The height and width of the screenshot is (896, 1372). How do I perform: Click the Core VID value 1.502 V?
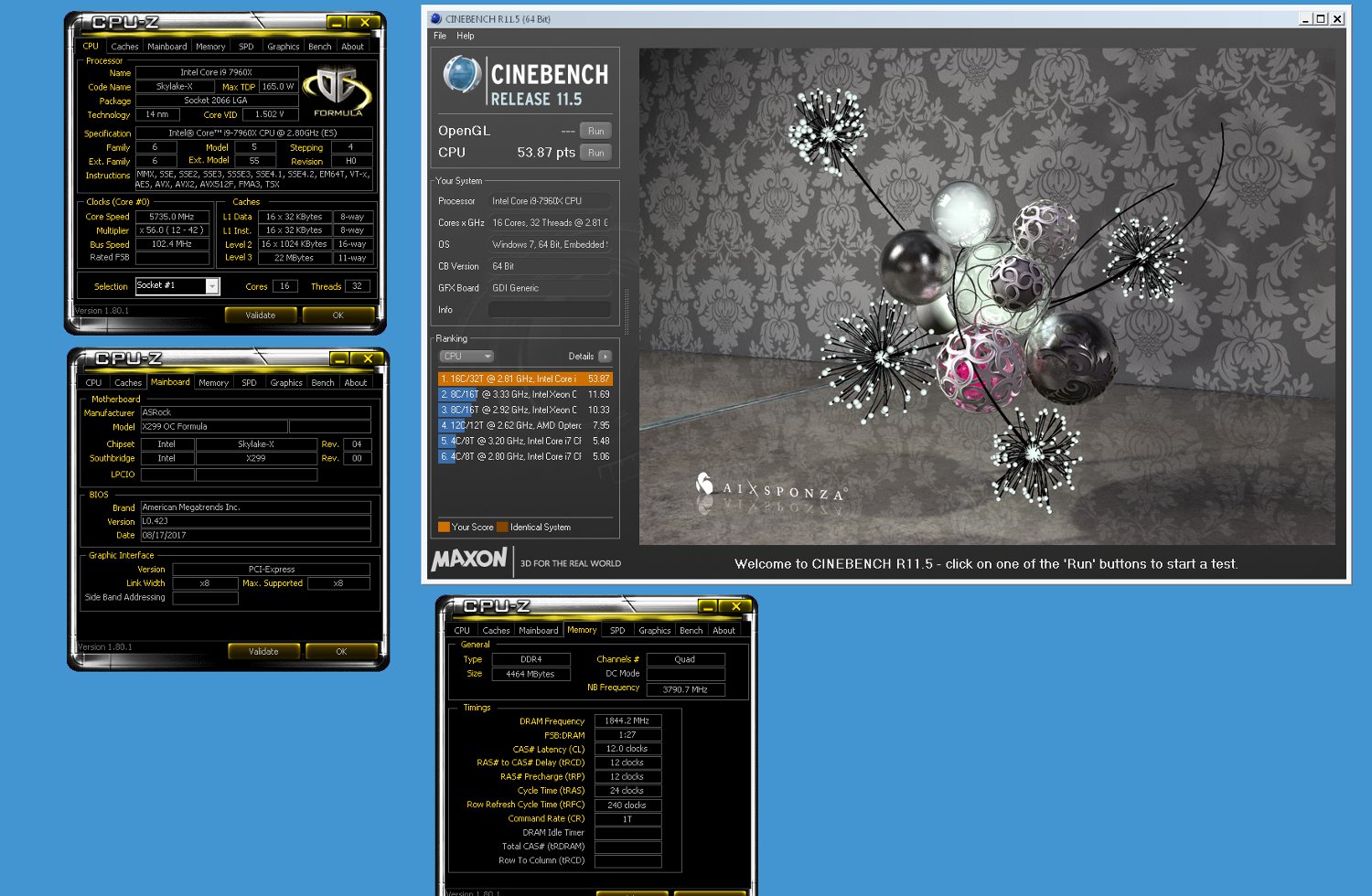[x=270, y=114]
